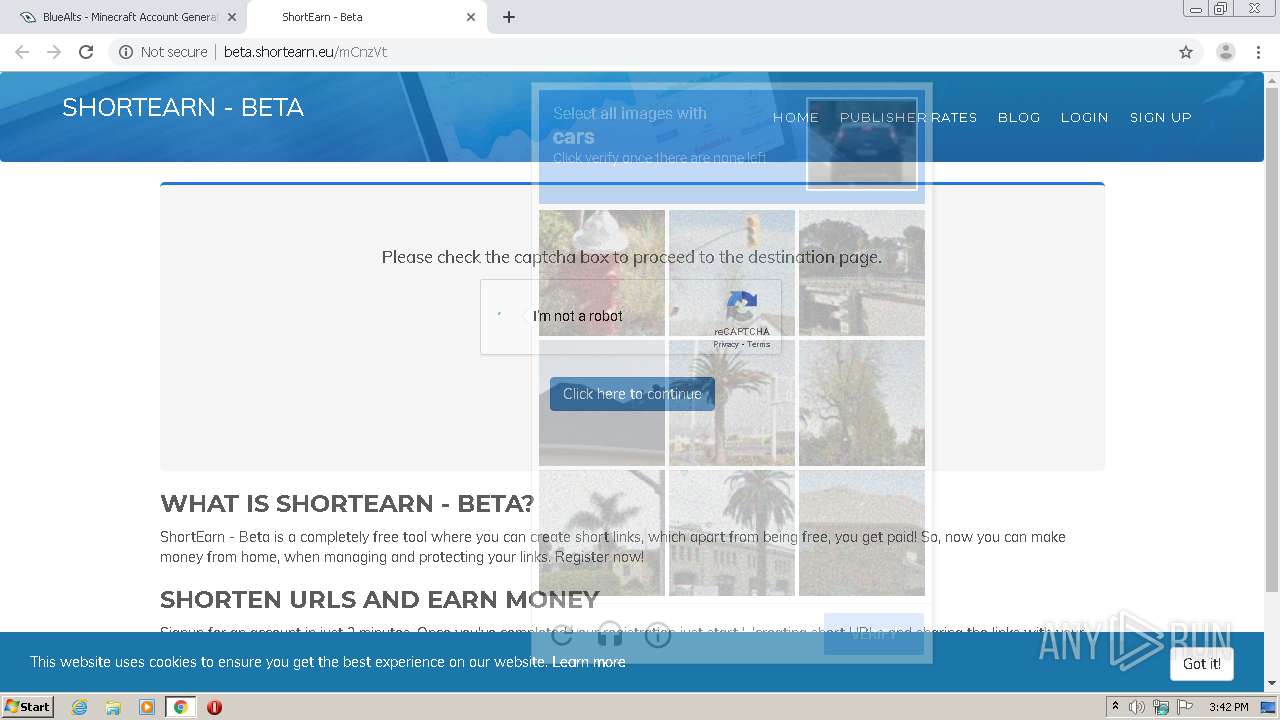The height and width of the screenshot is (720, 1280).
Task: View site information for Not secure
Action: click(163, 52)
